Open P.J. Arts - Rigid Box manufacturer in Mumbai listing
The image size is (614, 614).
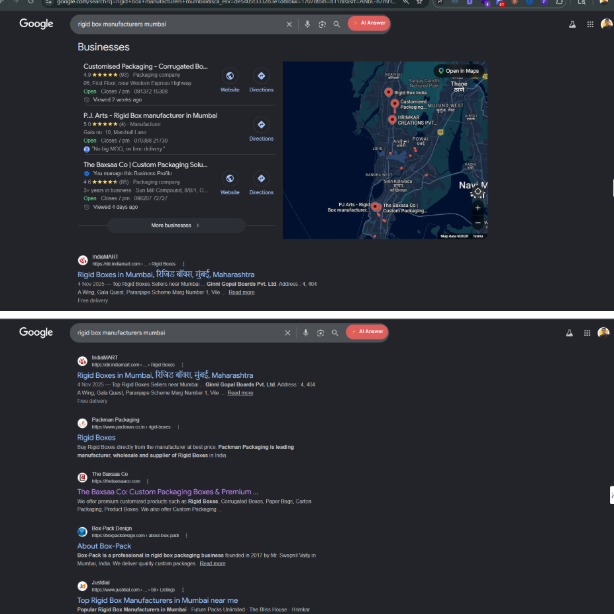150,116
